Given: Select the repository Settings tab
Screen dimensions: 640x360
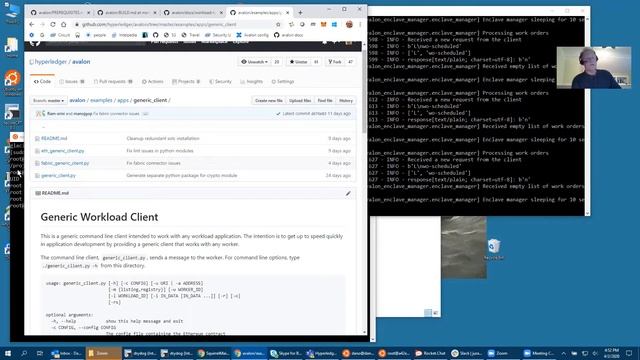Looking at the screenshot, I should (x=283, y=82).
